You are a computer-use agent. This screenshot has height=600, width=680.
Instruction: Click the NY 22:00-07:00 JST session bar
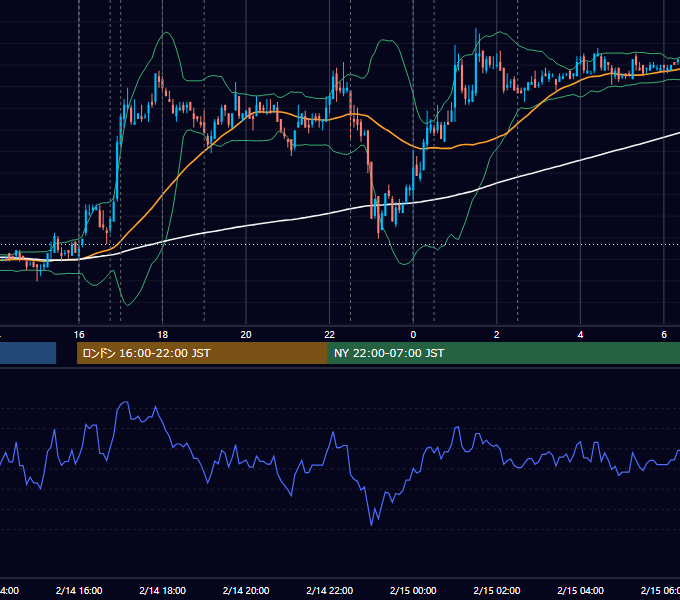pos(503,353)
